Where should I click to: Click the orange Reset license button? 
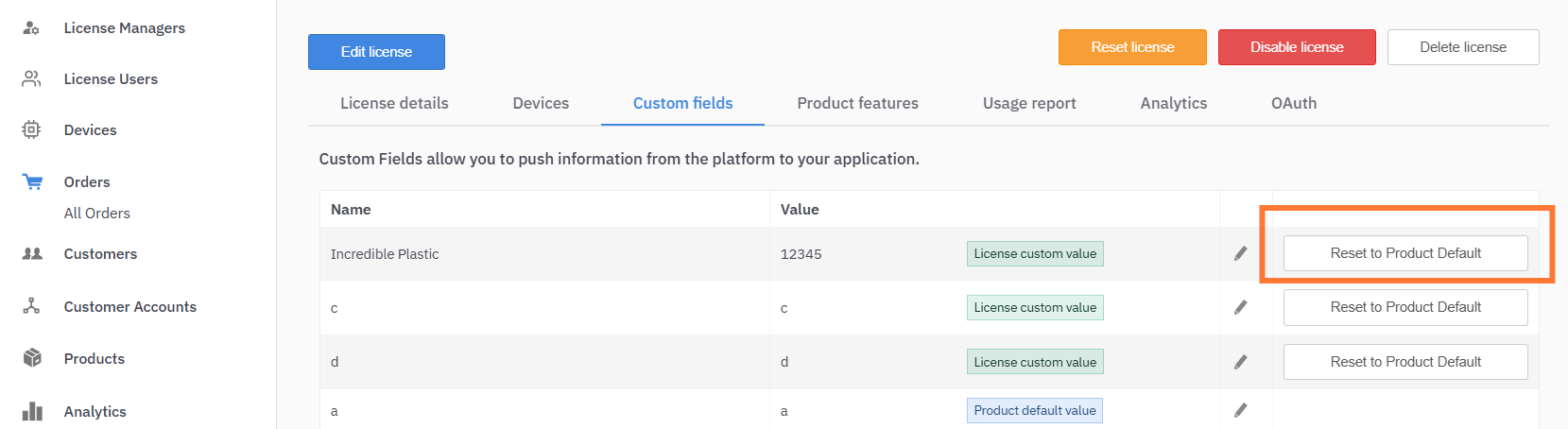pos(1132,47)
